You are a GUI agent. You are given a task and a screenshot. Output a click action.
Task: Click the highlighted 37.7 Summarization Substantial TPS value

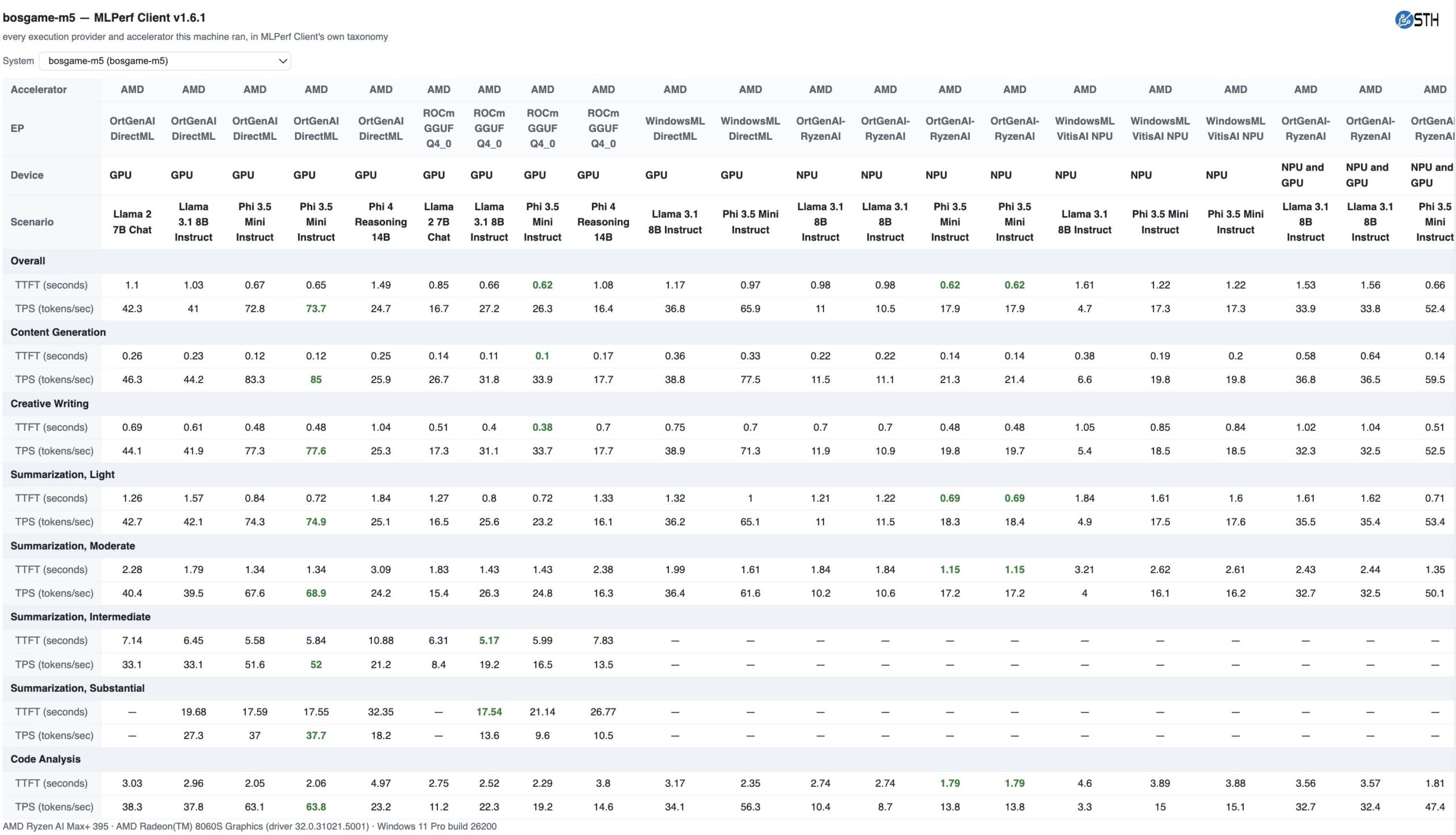316,735
